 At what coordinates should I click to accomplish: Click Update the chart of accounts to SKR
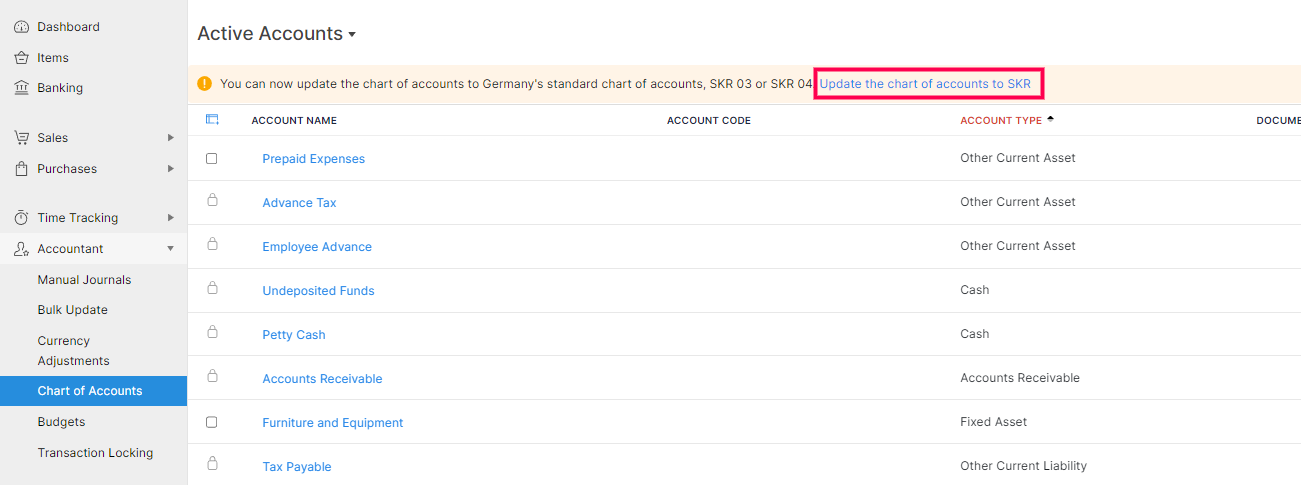tap(925, 84)
